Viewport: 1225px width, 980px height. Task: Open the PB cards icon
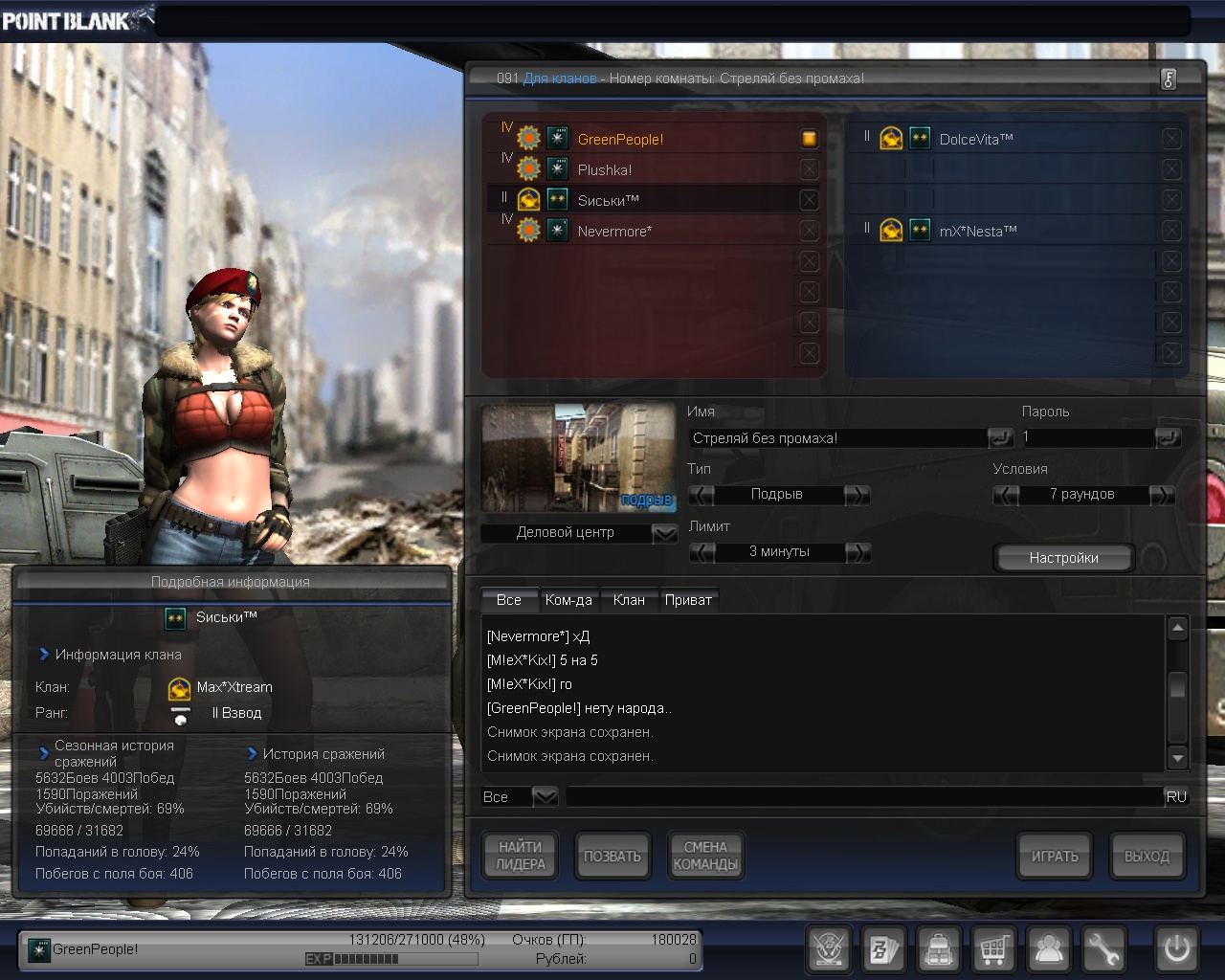pyautogui.click(x=883, y=950)
